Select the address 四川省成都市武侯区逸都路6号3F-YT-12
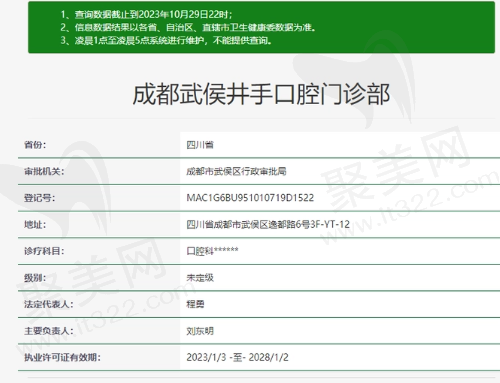 coord(268,224)
